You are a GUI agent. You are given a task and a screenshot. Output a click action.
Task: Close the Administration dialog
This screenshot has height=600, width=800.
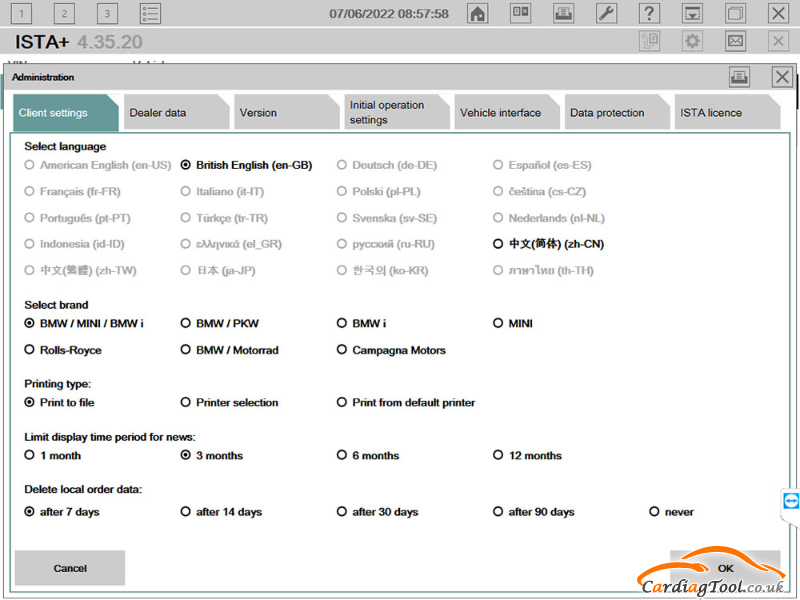tap(782, 77)
